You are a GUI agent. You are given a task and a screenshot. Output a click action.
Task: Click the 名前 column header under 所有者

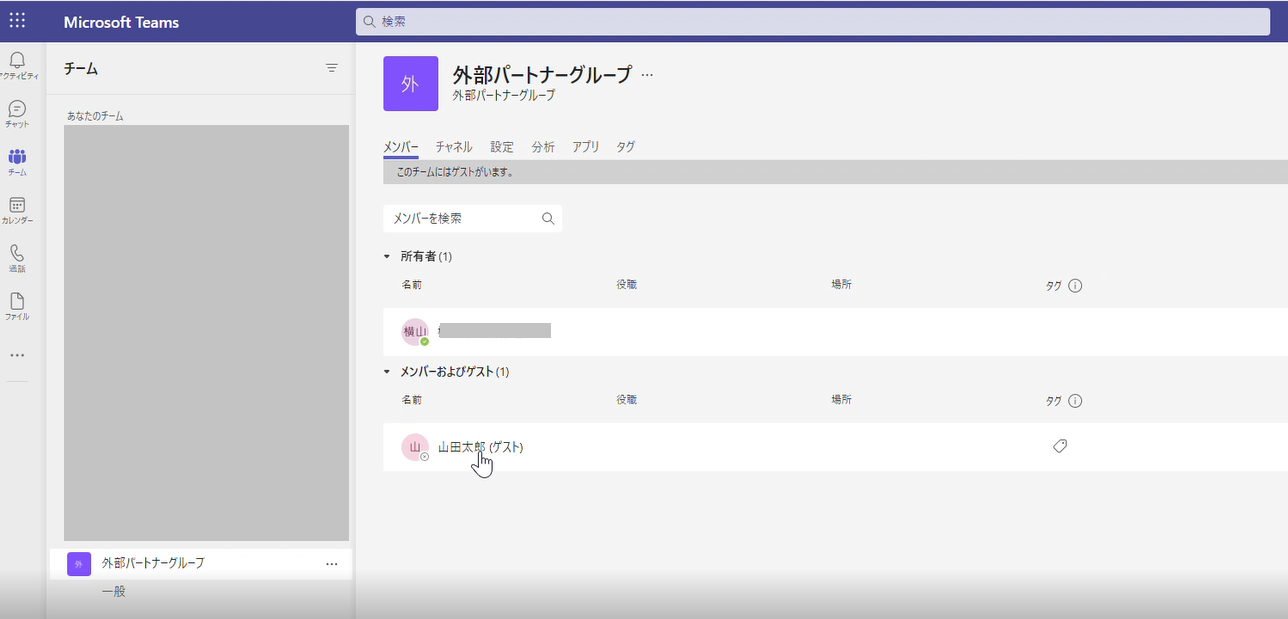[x=412, y=285]
